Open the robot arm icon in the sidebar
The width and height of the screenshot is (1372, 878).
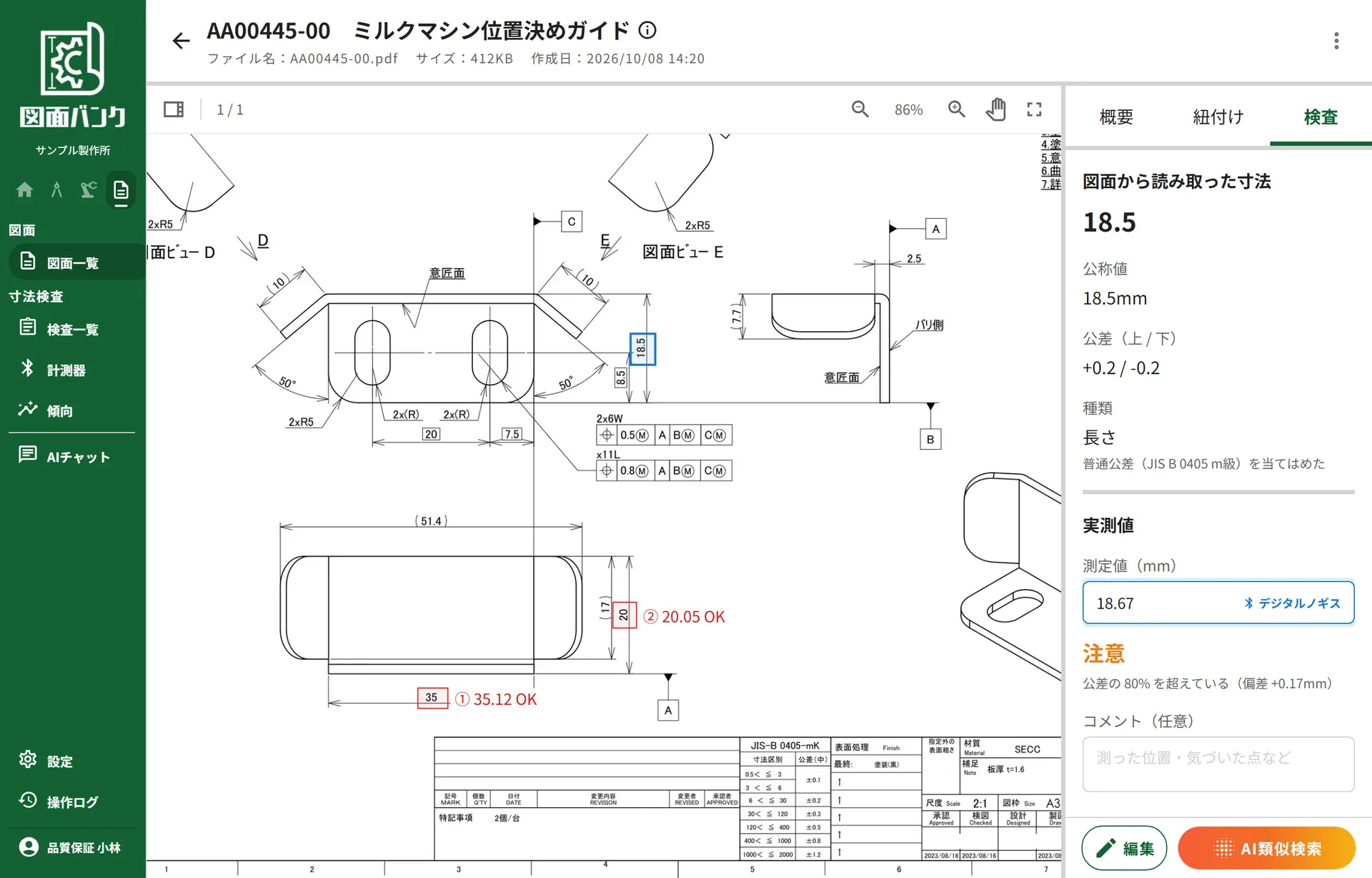[89, 189]
